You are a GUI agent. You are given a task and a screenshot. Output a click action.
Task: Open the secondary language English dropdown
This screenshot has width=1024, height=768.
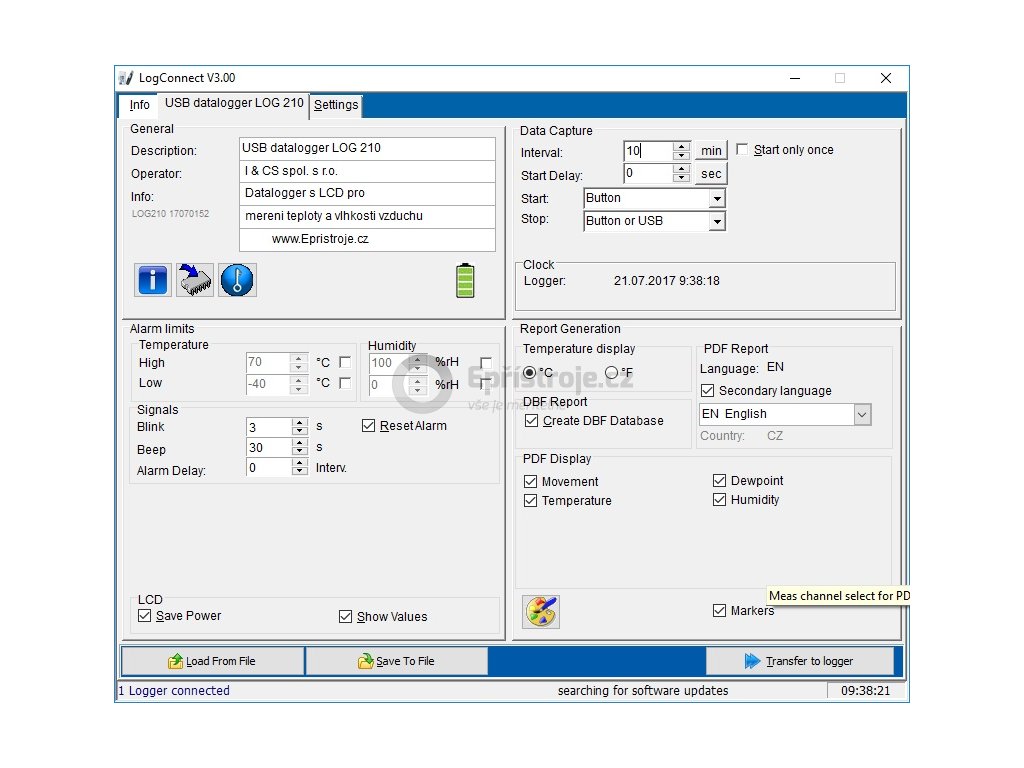(x=862, y=414)
